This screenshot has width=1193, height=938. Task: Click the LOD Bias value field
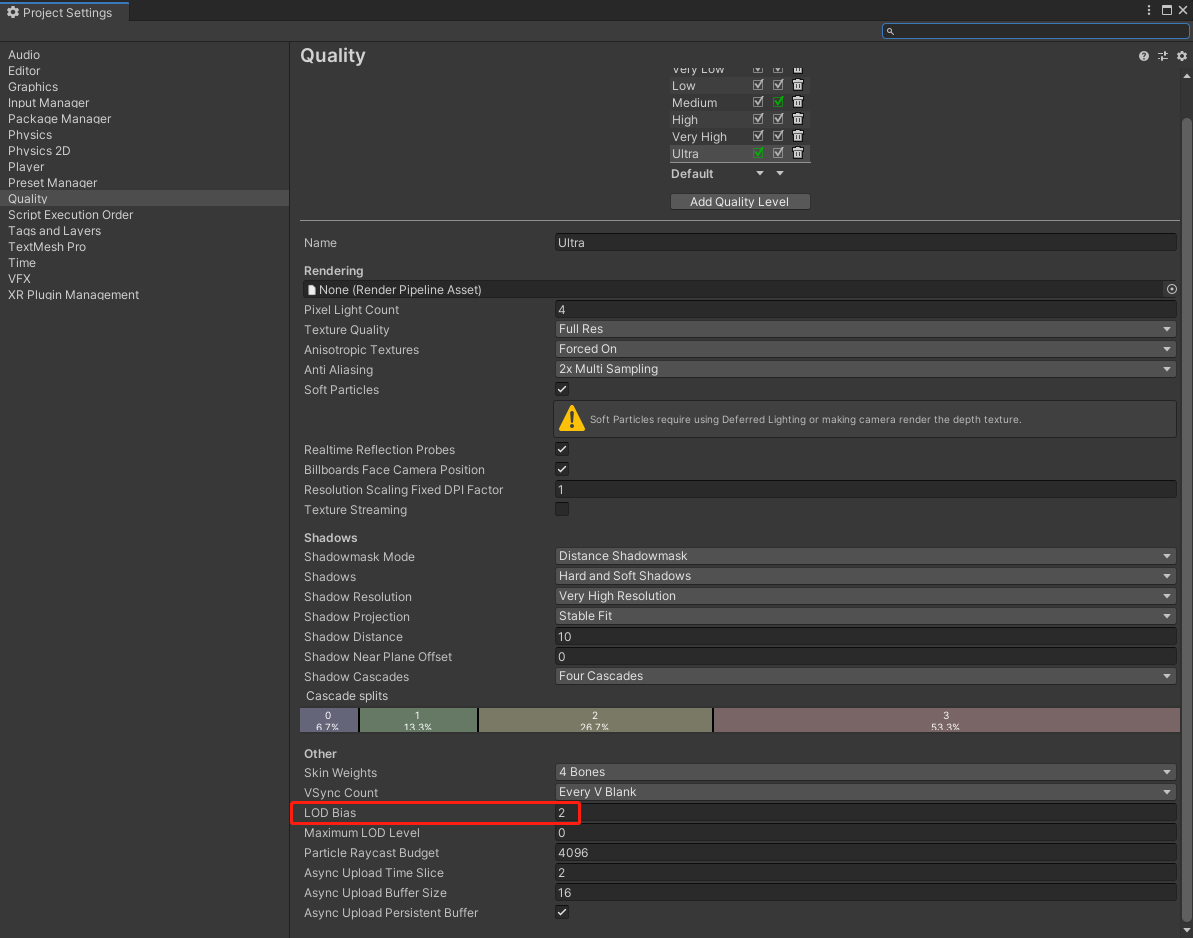(866, 812)
